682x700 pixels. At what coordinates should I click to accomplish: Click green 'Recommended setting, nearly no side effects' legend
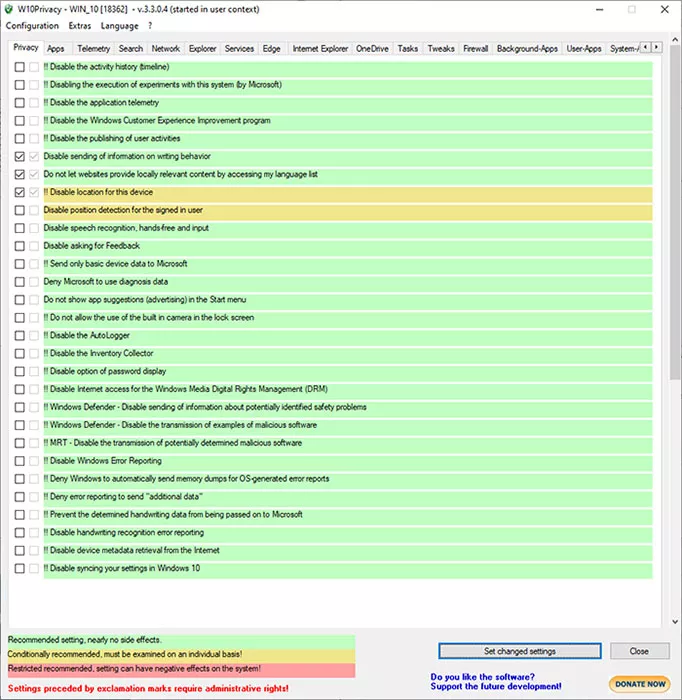coord(84,640)
